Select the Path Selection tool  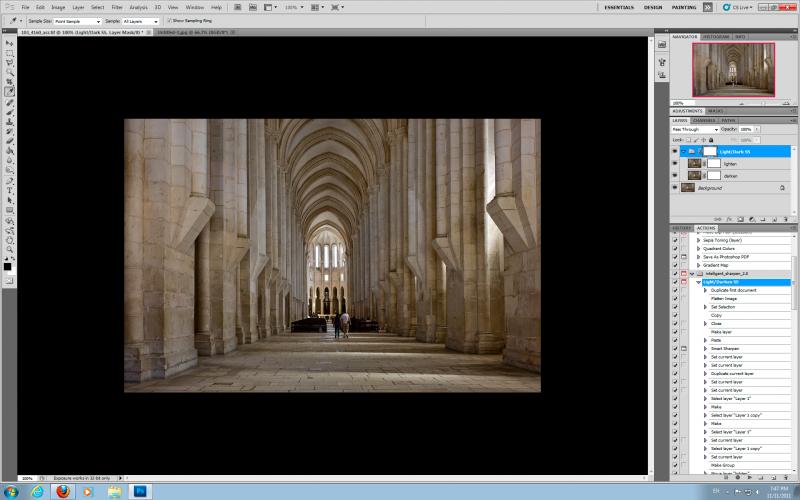click(9, 201)
